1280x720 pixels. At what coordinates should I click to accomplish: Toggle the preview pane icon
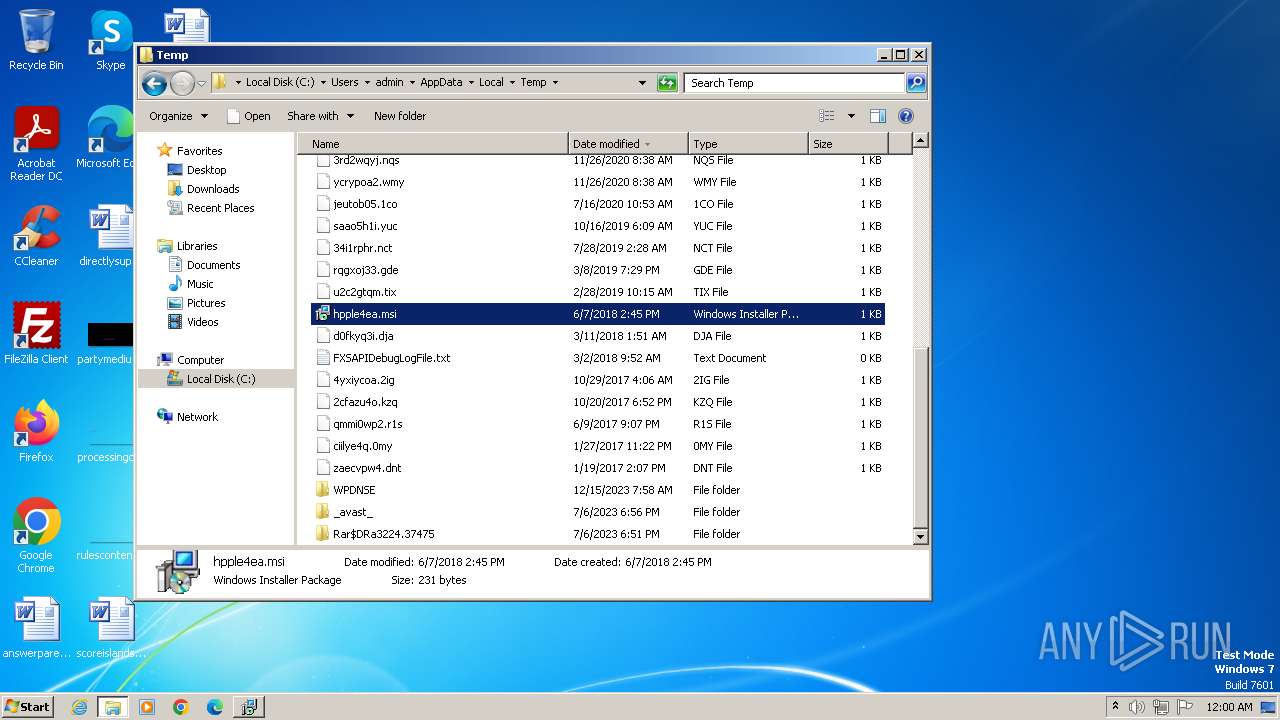878,116
